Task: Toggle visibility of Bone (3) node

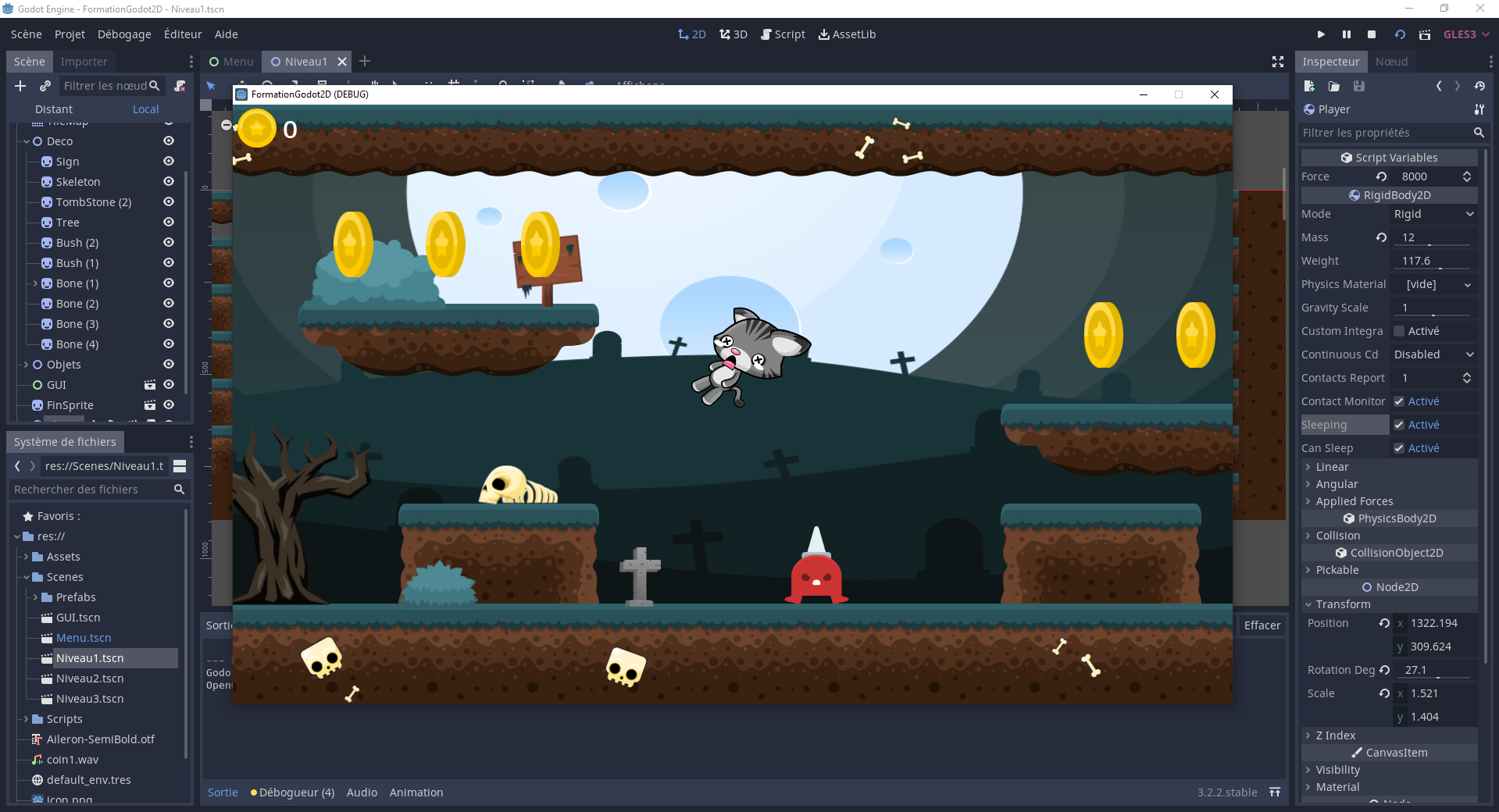Action: pos(168,324)
